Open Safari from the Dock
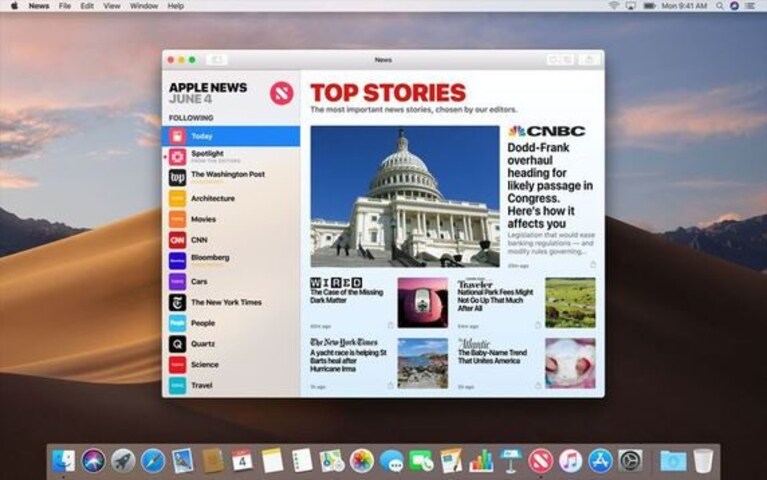This screenshot has width=767, height=480. 153,461
